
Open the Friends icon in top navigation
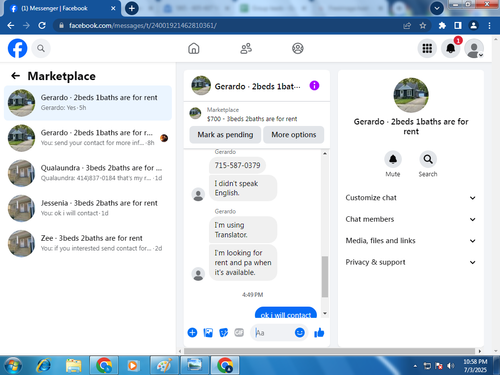click(x=246, y=48)
